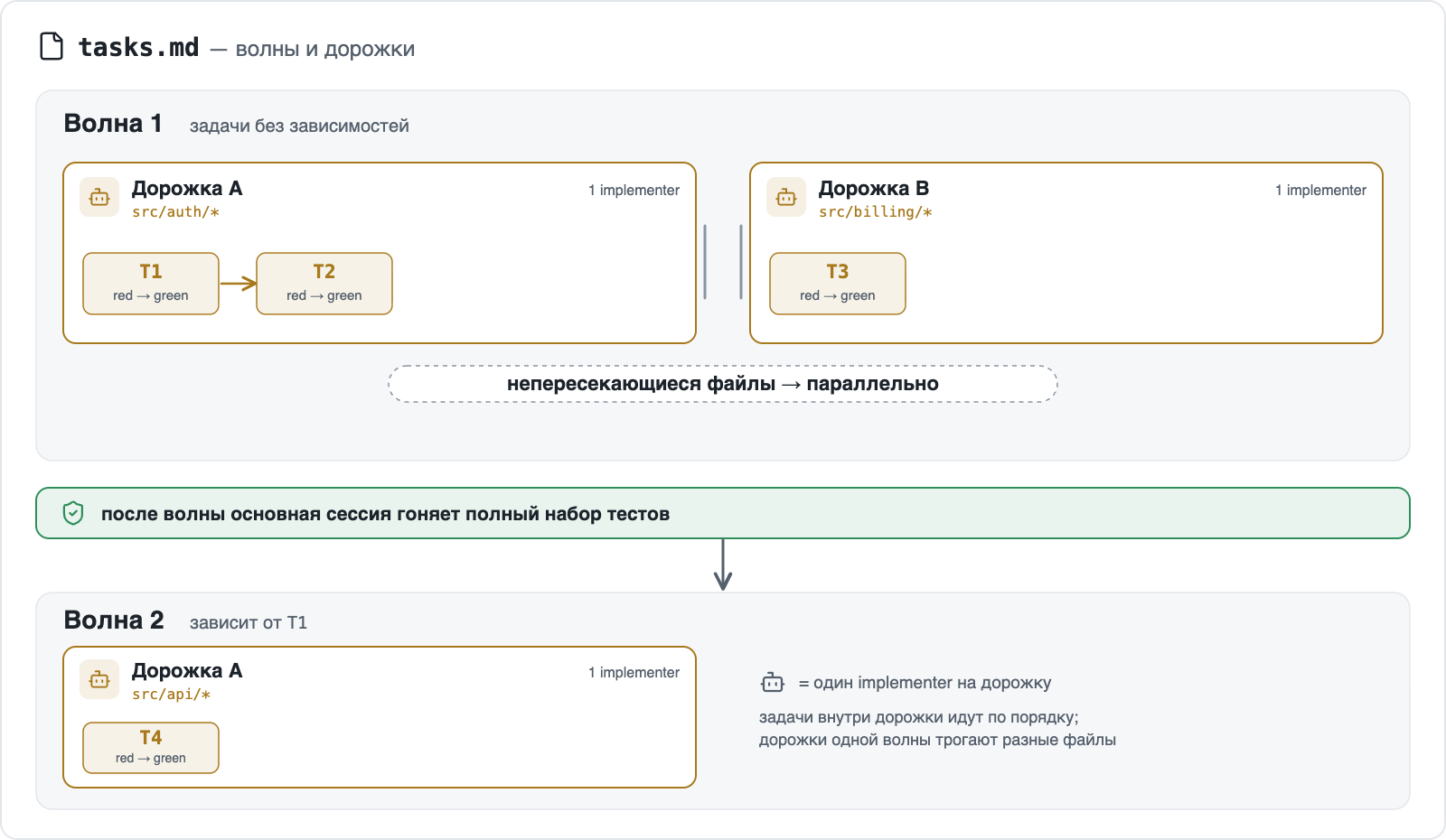Click '1 implementer' on Дорожка B

point(1320,190)
